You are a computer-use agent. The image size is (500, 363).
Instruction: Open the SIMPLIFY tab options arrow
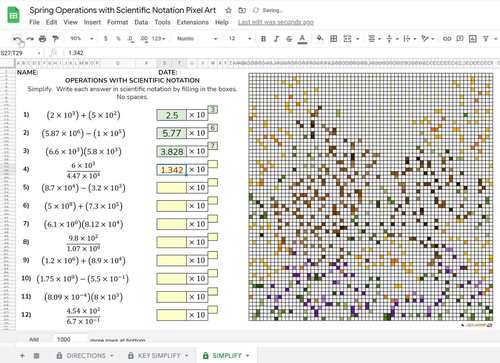click(x=248, y=356)
